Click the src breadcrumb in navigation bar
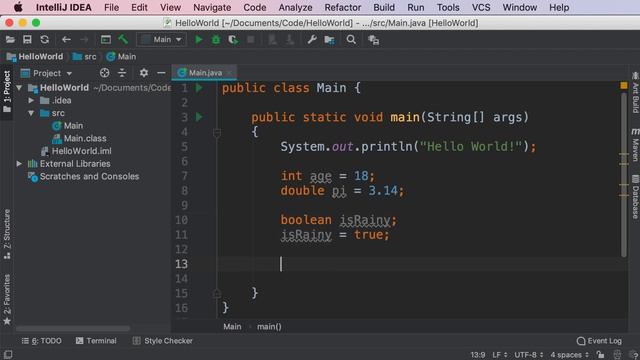 point(84,57)
